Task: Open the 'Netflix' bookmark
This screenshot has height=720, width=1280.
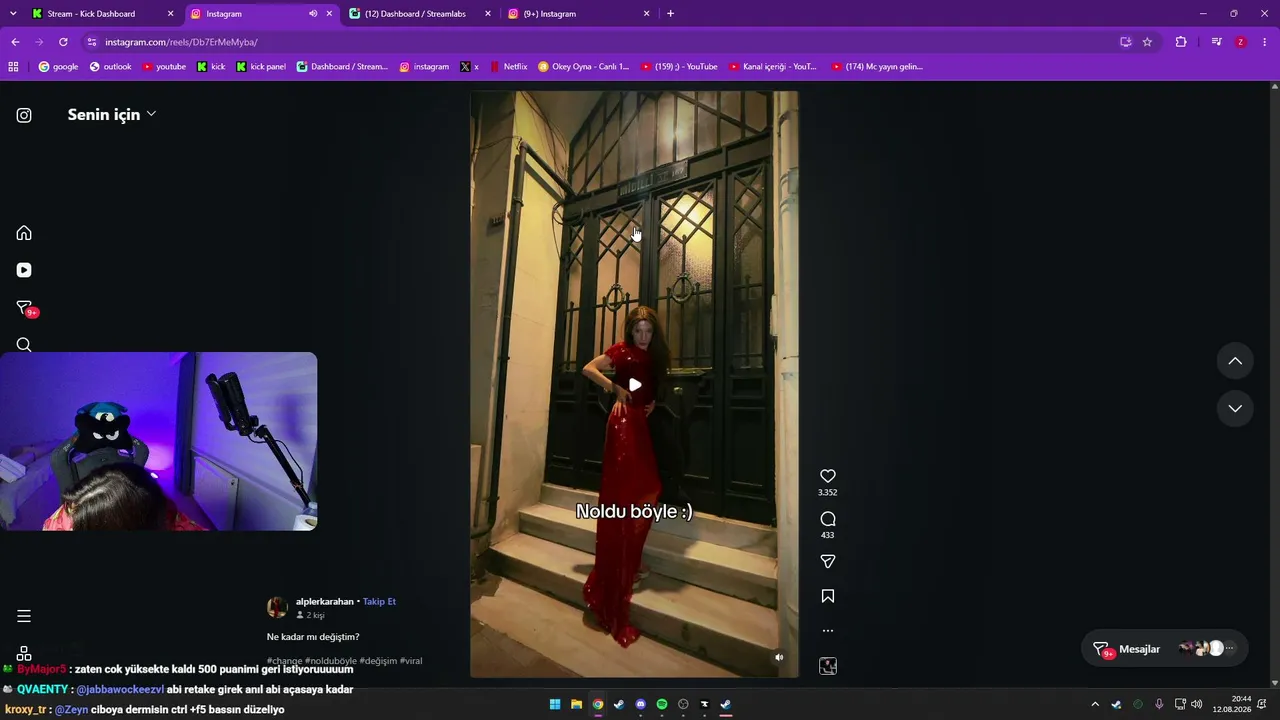Action: click(x=508, y=67)
